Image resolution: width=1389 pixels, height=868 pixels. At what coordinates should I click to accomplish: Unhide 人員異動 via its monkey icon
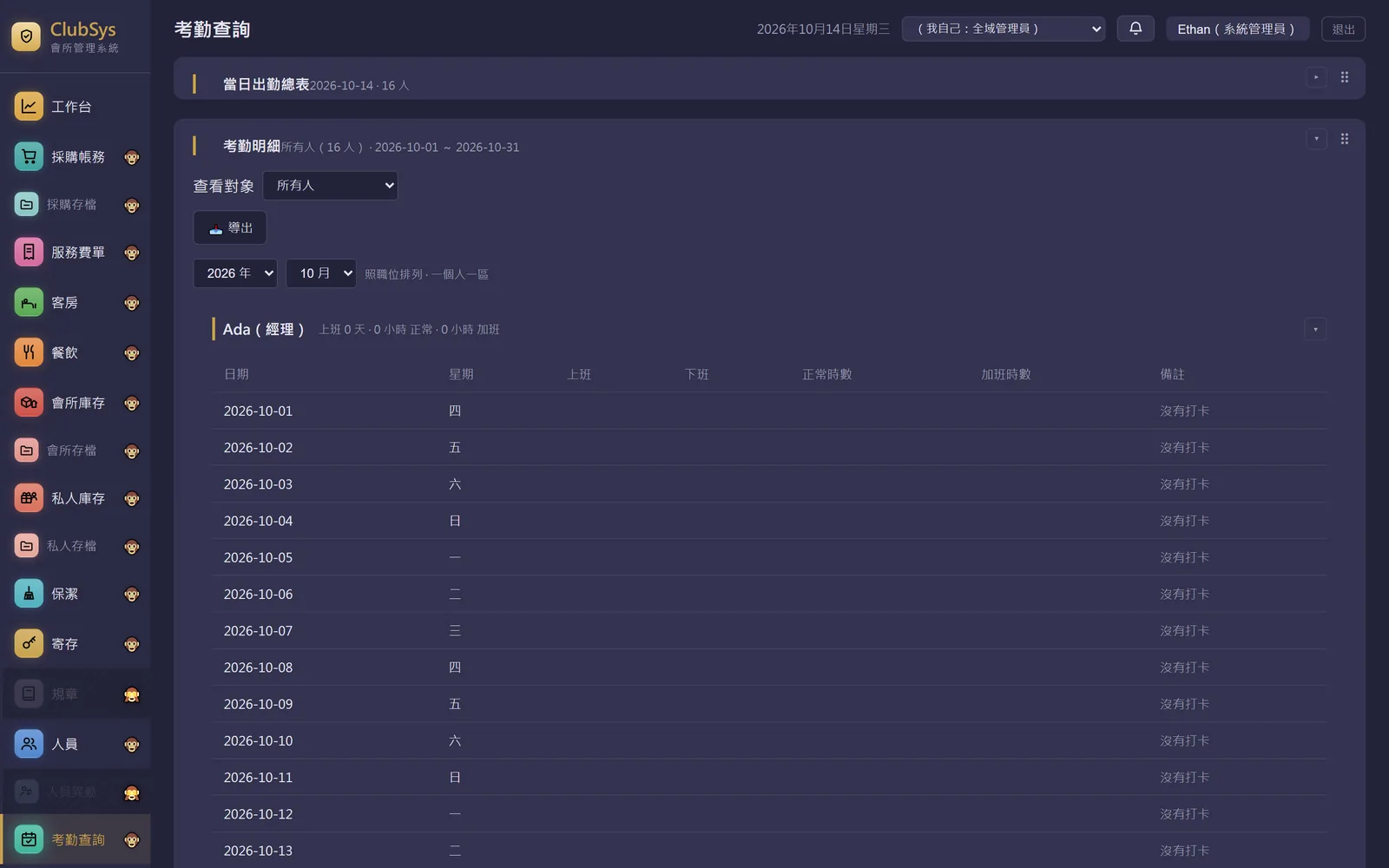pyautogui.click(x=132, y=792)
